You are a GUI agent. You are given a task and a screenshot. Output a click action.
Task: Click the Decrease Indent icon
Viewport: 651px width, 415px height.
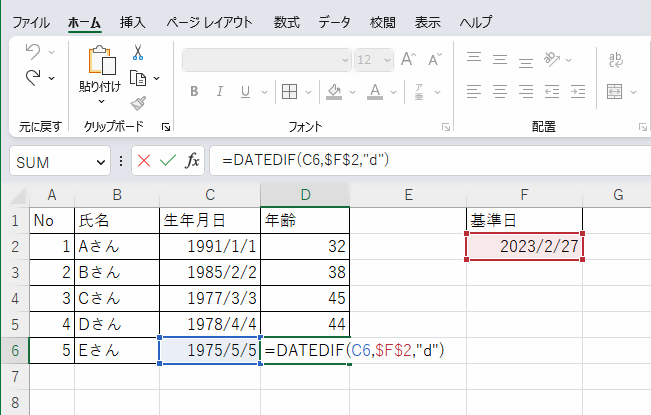click(x=552, y=91)
